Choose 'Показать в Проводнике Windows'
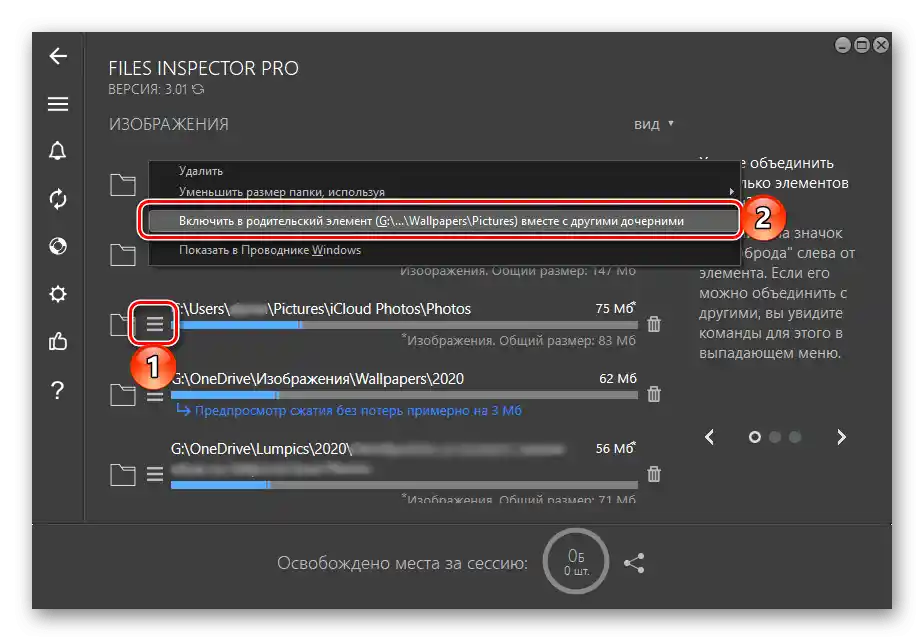The height and width of the screenshot is (641, 924). pos(270,250)
